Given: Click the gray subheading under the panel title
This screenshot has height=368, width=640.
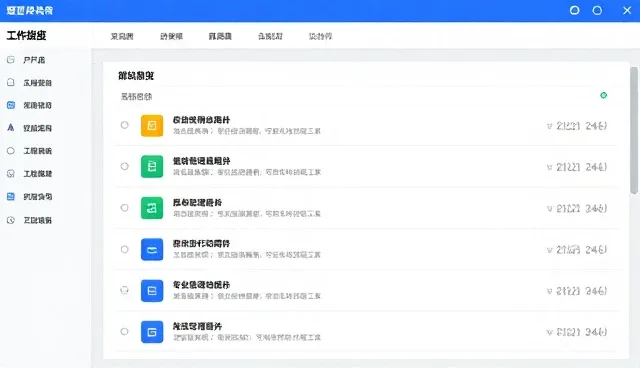Looking at the screenshot, I should [x=136, y=97].
